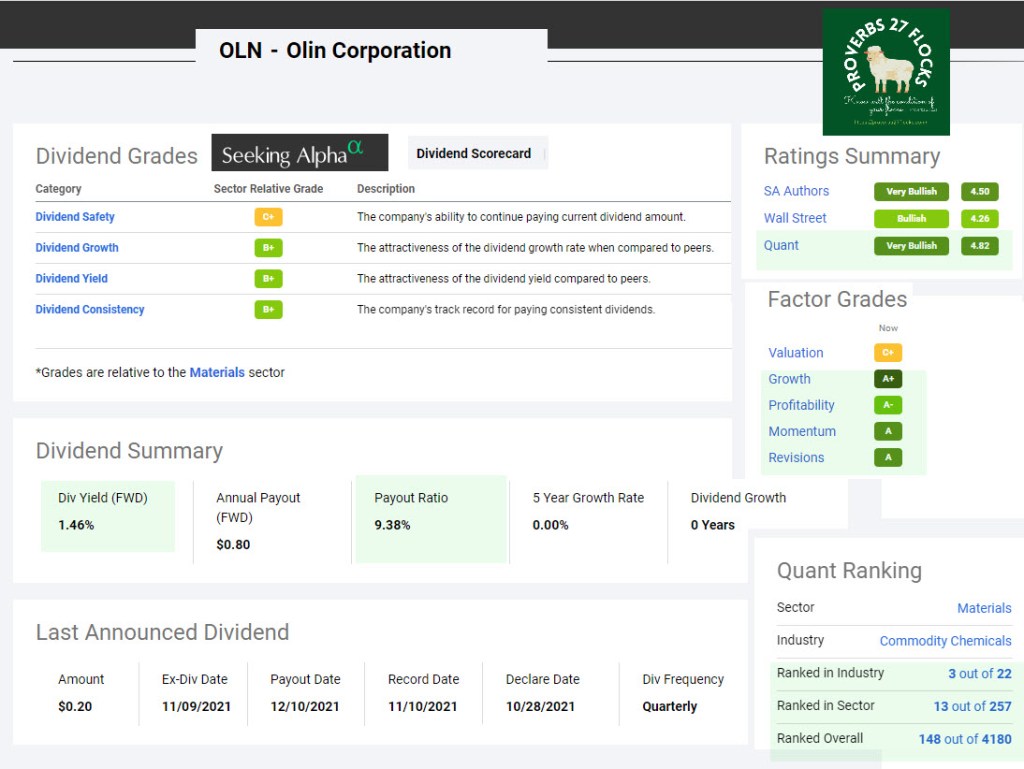Click the Dividend Safety C+ grade badge

coord(268,217)
